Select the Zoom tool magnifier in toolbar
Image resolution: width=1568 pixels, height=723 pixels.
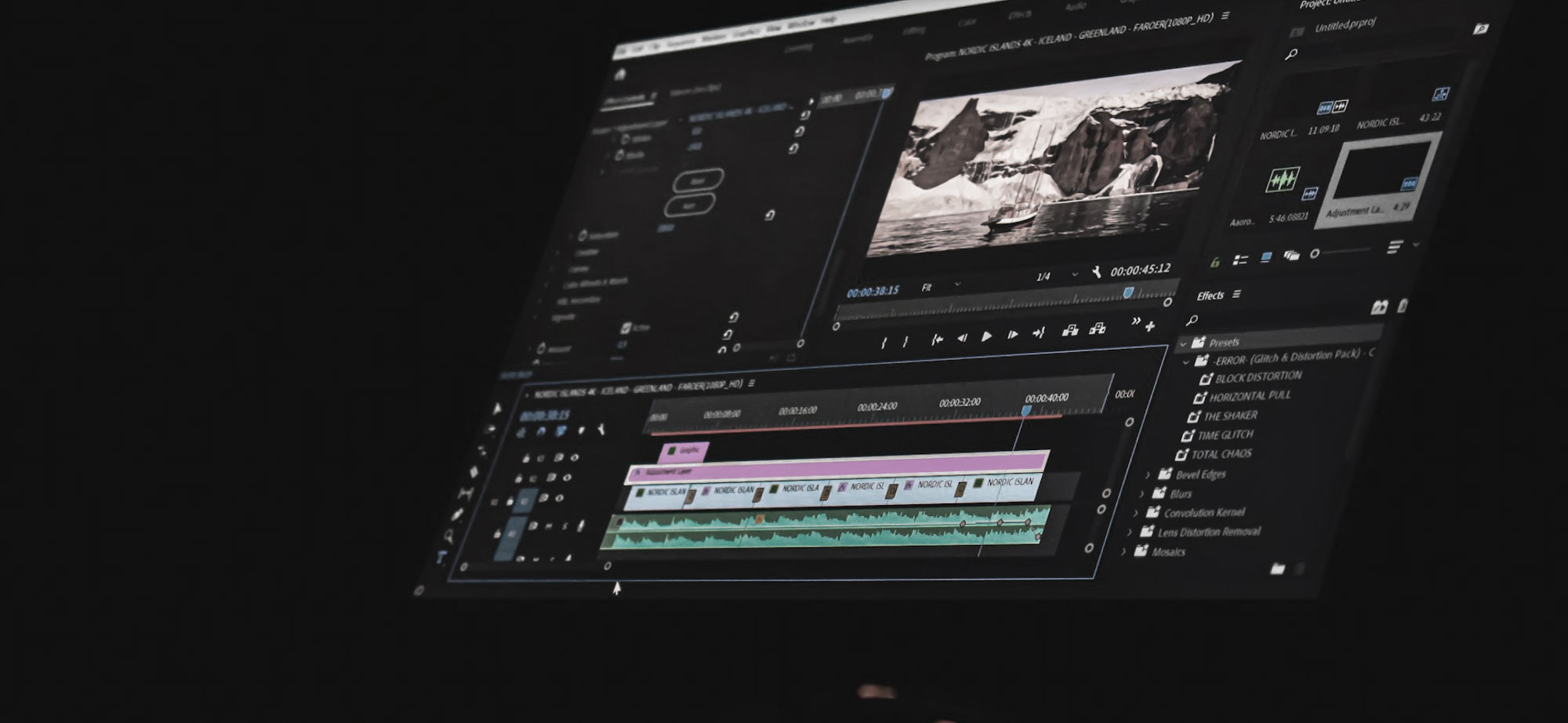coord(448,536)
